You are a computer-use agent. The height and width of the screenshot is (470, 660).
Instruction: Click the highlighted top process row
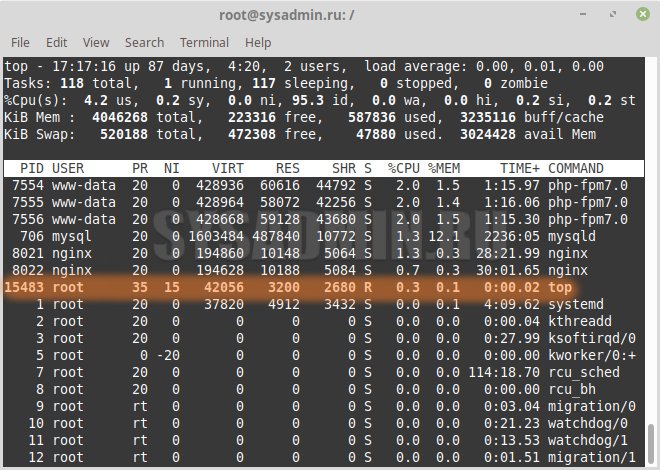[x=300, y=287]
